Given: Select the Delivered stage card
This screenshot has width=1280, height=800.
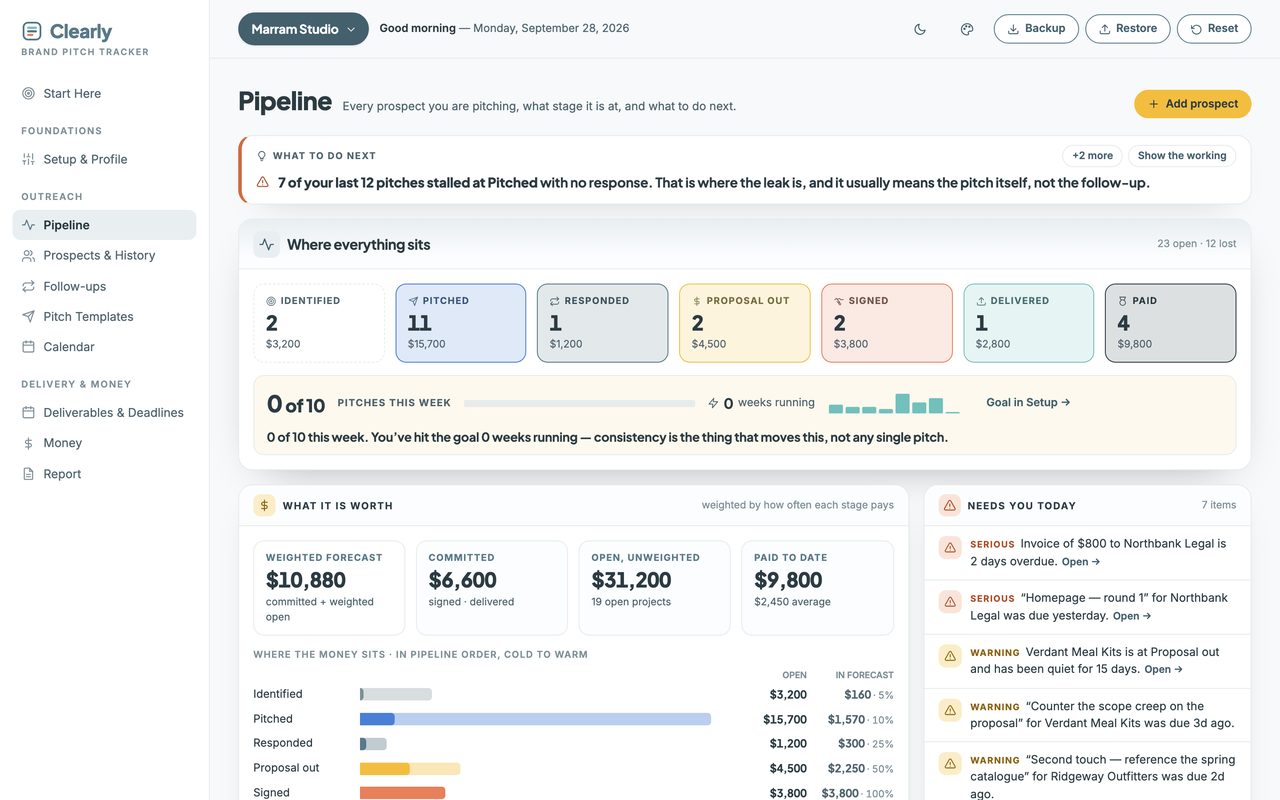Looking at the screenshot, I should click(1029, 323).
